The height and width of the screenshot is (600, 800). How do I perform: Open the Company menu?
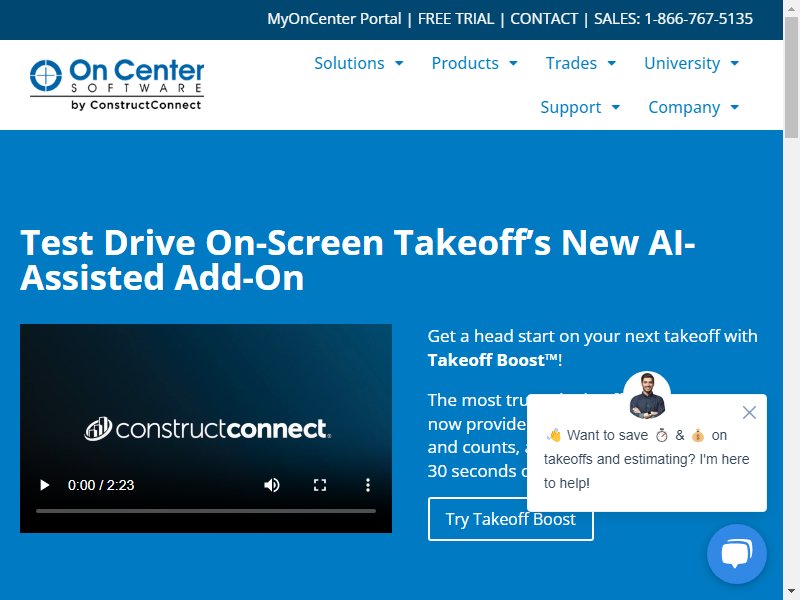click(x=684, y=107)
